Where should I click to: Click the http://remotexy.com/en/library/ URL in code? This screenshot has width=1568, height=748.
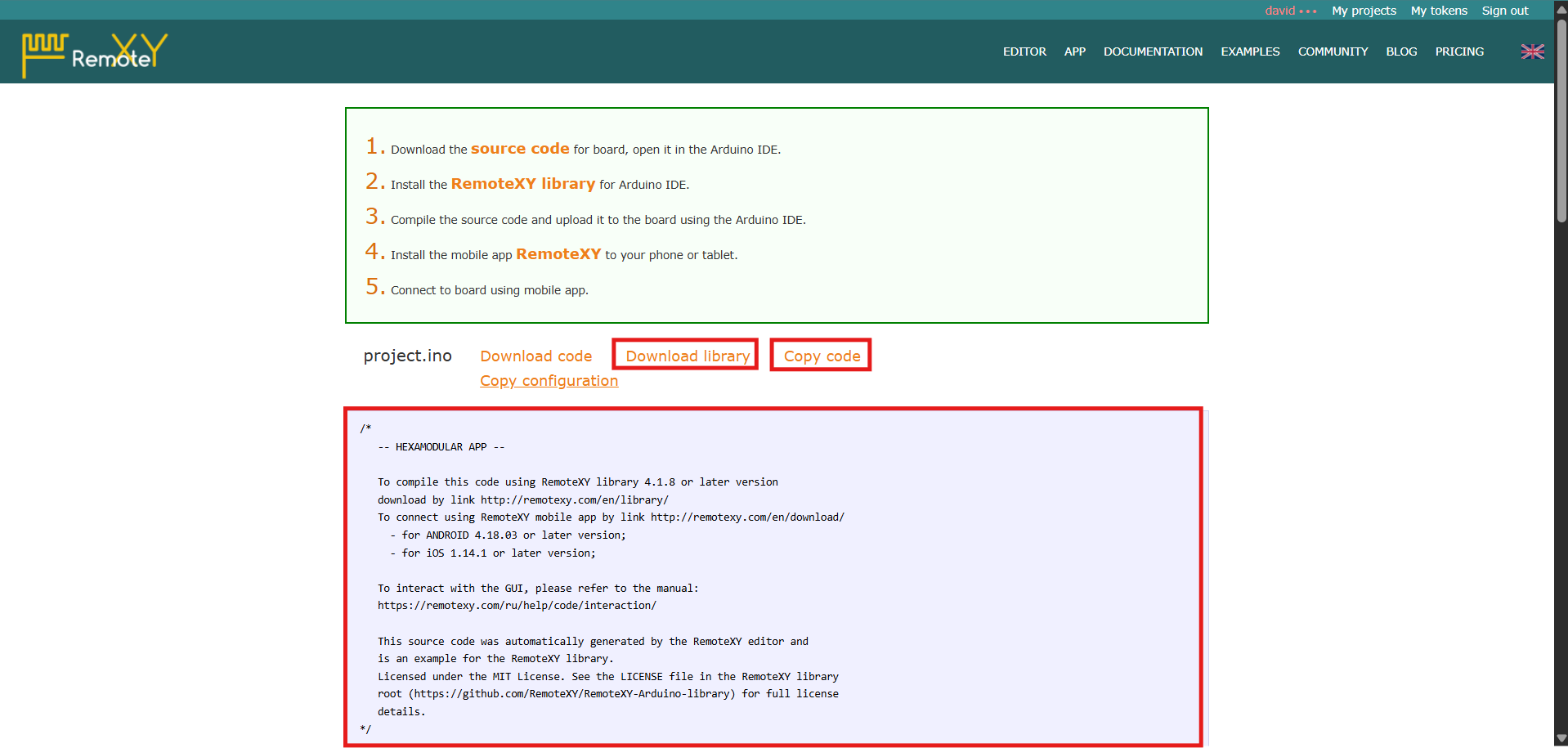coord(575,500)
